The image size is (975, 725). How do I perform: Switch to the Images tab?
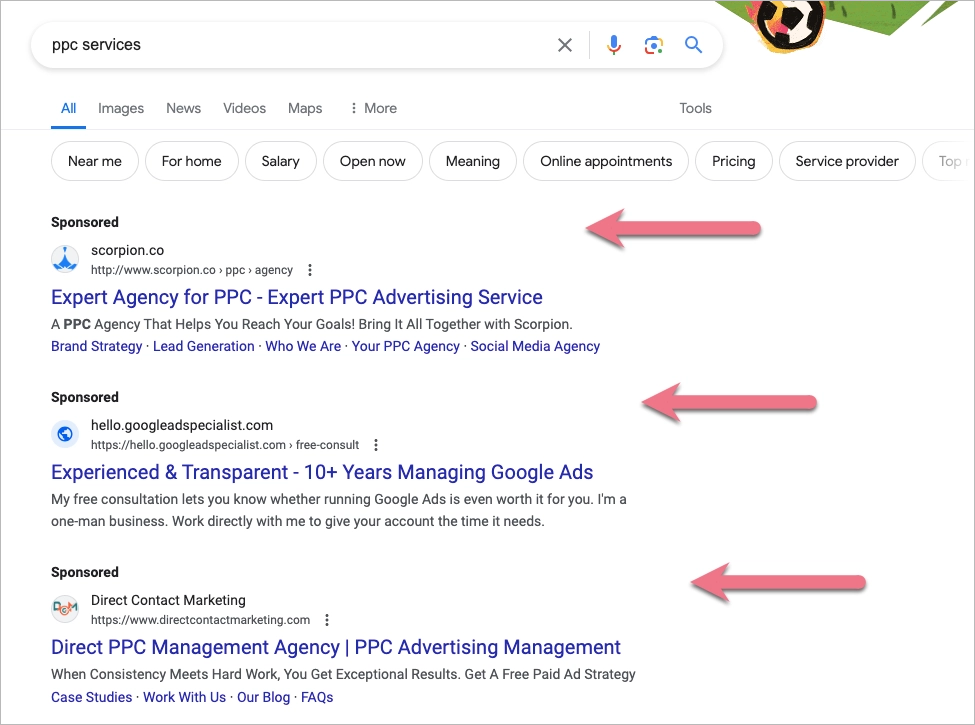tap(120, 108)
